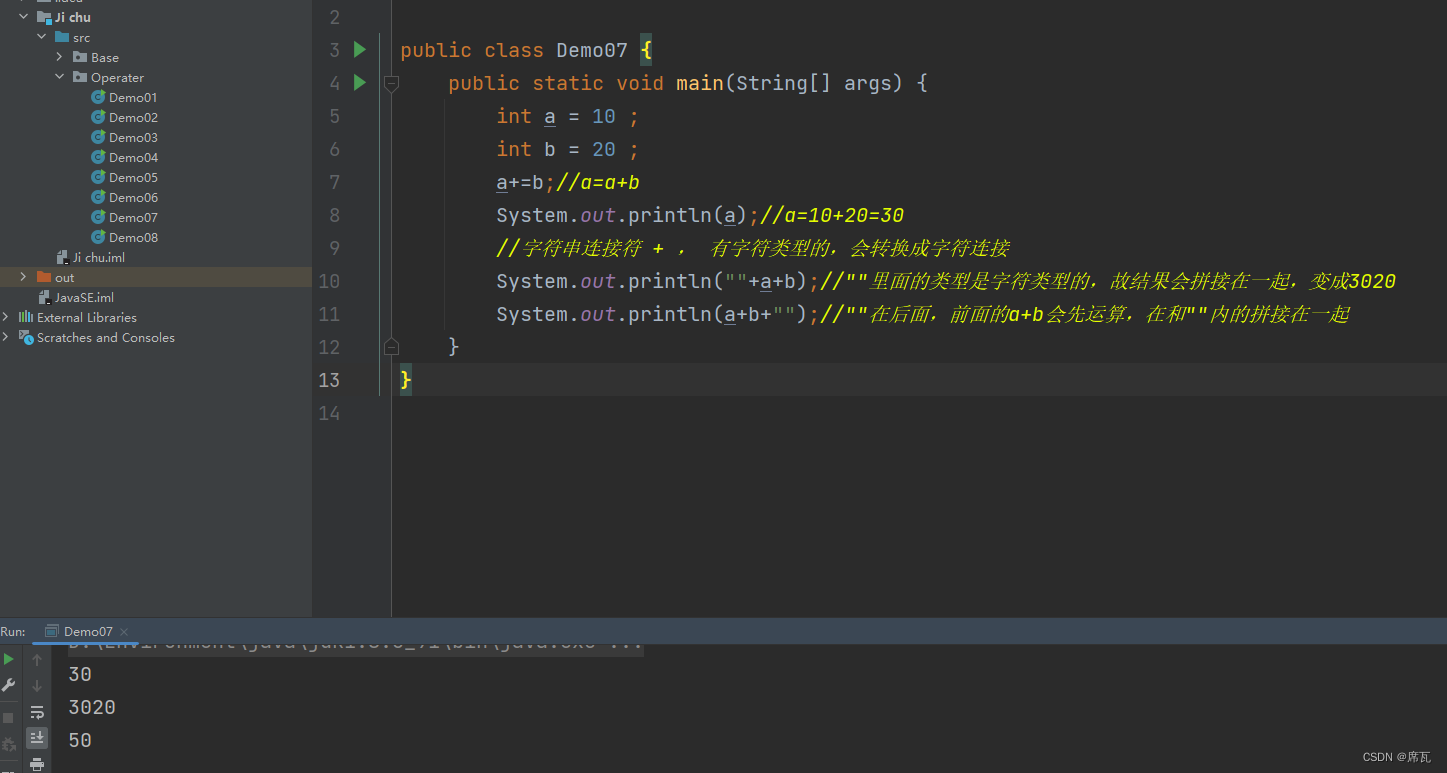Click the Demo06 class icon
This screenshot has height=773, width=1447.
pos(98,197)
